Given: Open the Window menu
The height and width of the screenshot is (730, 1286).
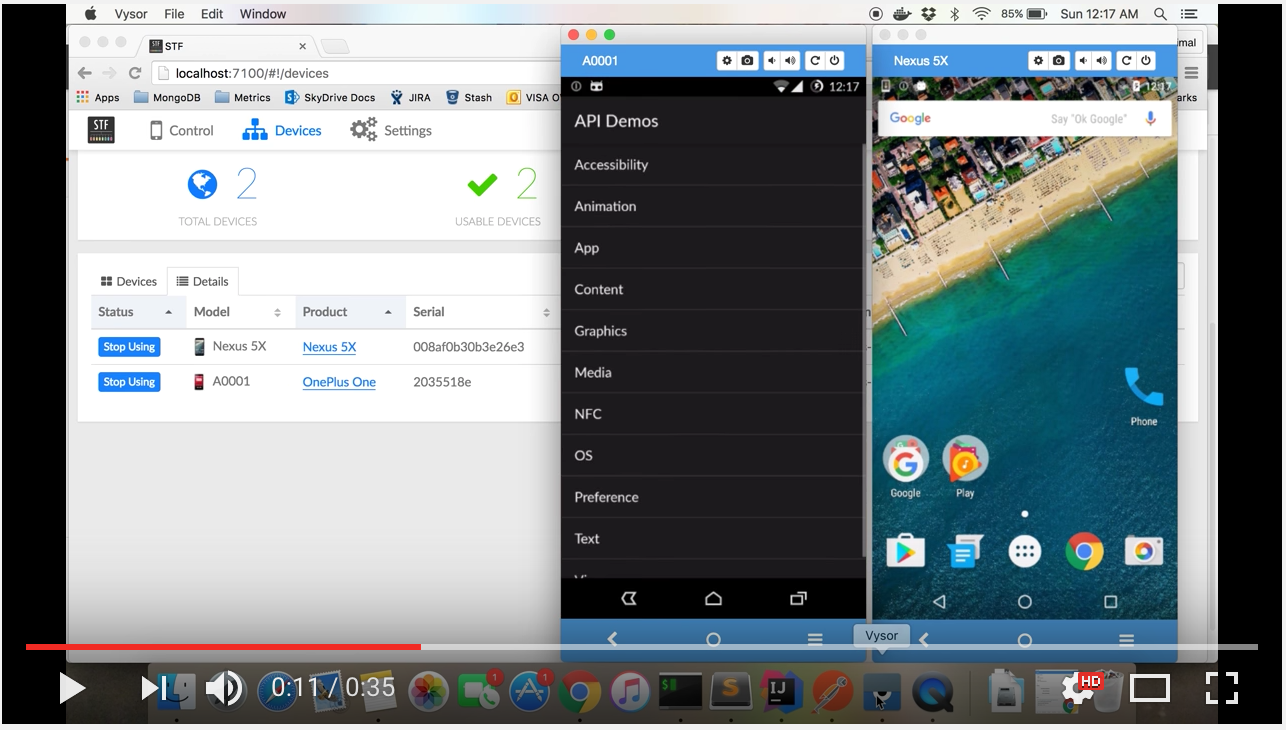Looking at the screenshot, I should [263, 14].
